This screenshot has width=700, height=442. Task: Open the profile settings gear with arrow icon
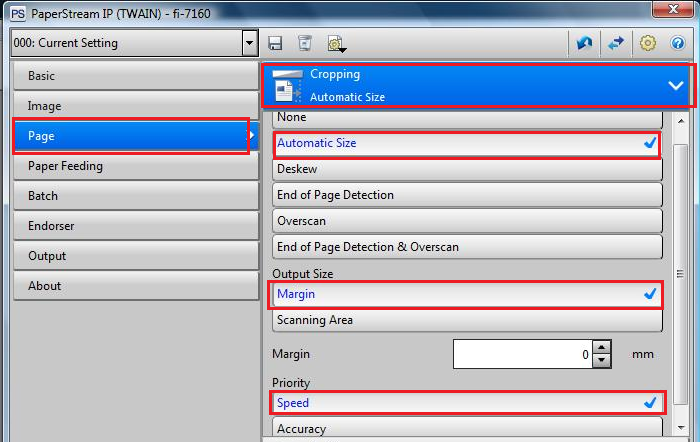click(337, 44)
